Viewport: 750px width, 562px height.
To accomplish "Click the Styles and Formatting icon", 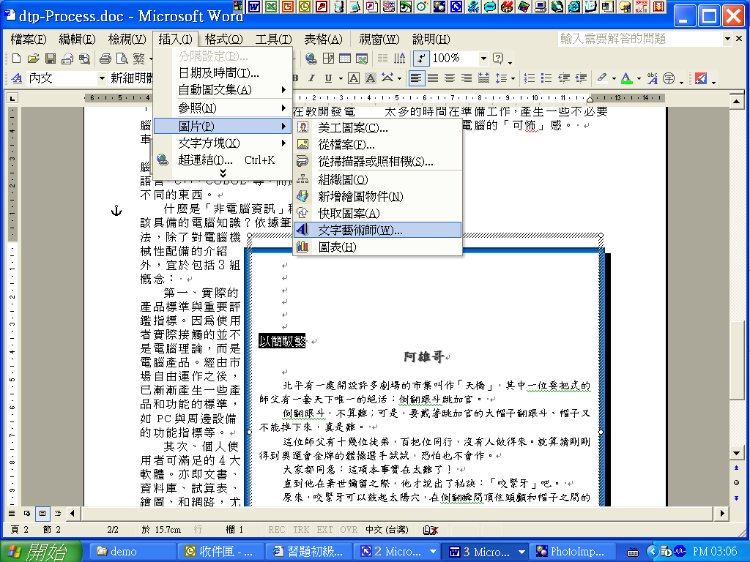I will 16,78.
